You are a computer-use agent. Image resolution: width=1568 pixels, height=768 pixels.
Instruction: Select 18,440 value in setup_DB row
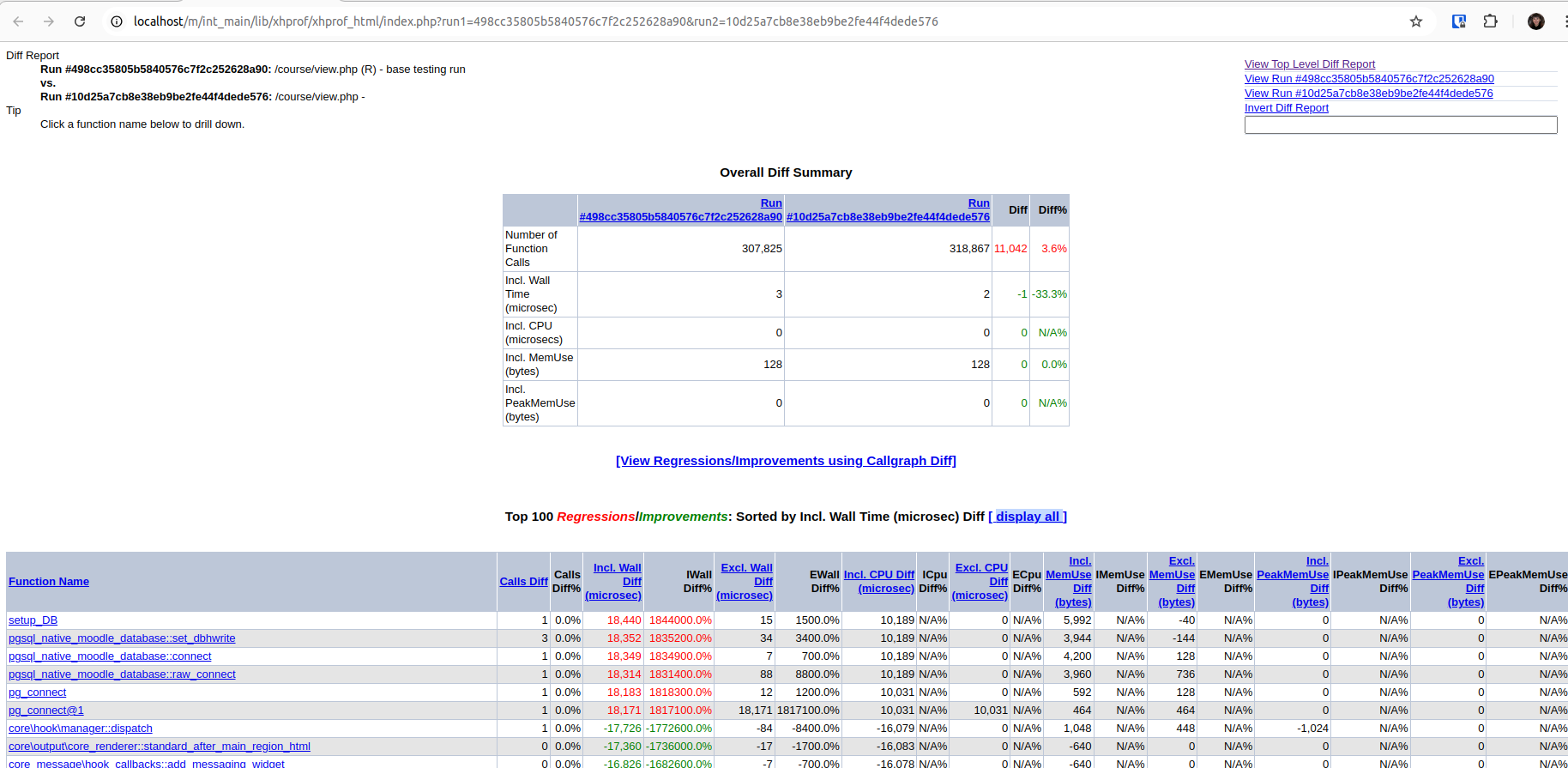[x=624, y=620]
